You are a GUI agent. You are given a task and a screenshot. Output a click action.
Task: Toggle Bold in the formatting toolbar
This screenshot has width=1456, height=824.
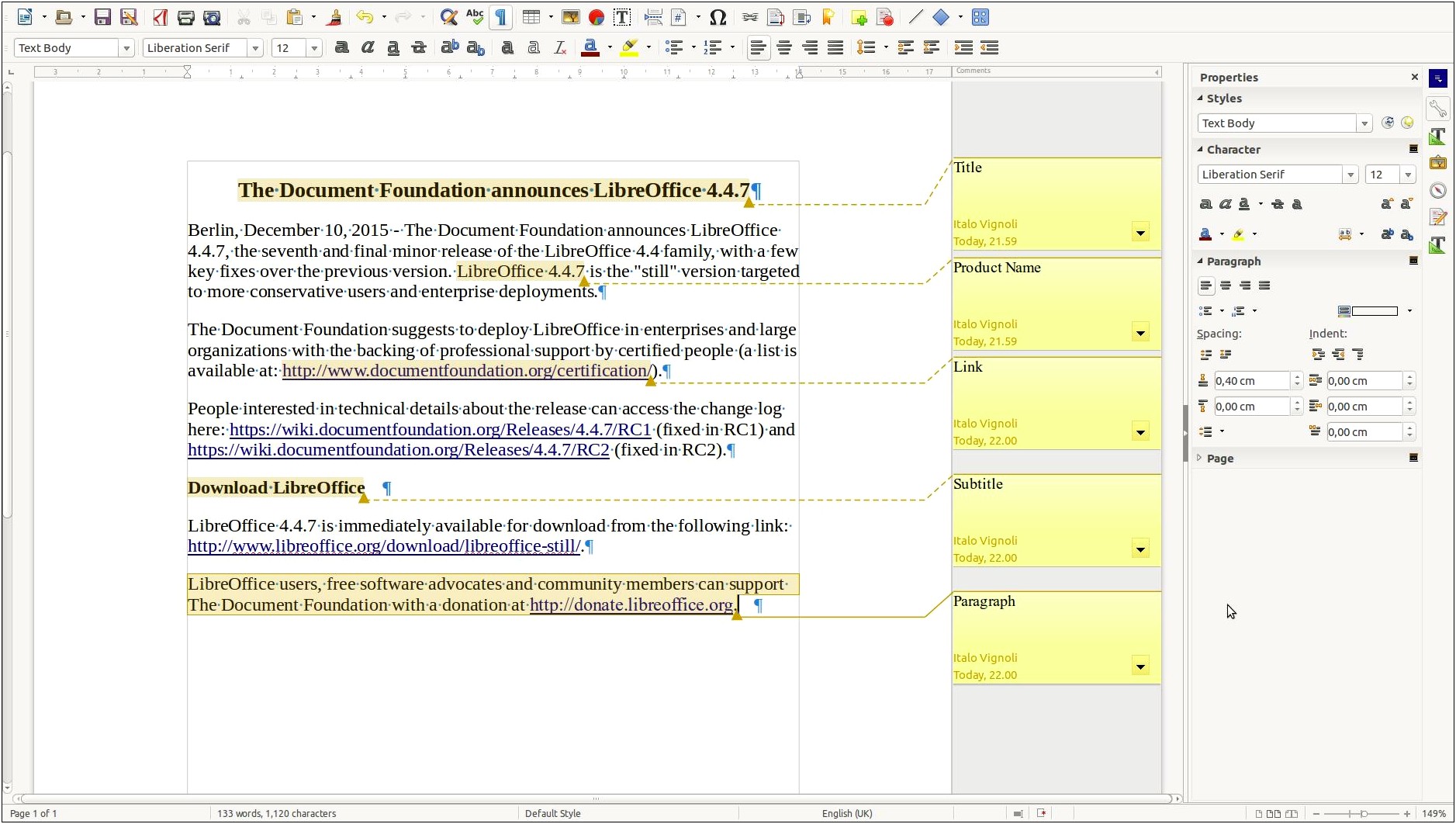point(341,48)
